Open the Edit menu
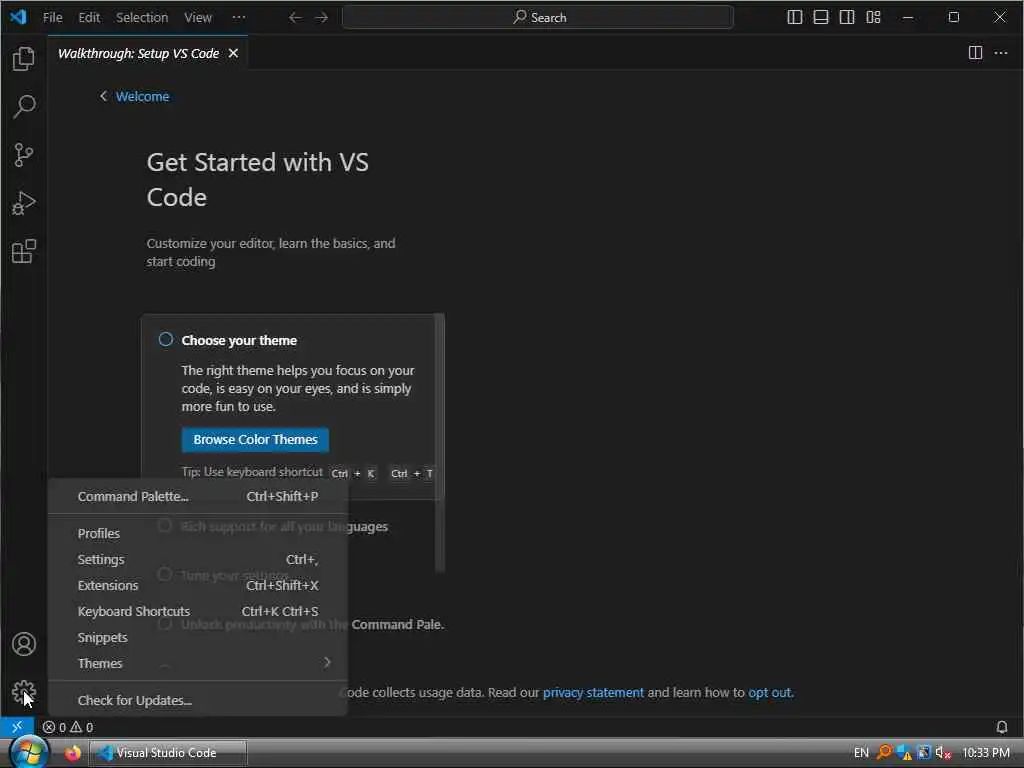This screenshot has height=768, width=1024. [89, 18]
